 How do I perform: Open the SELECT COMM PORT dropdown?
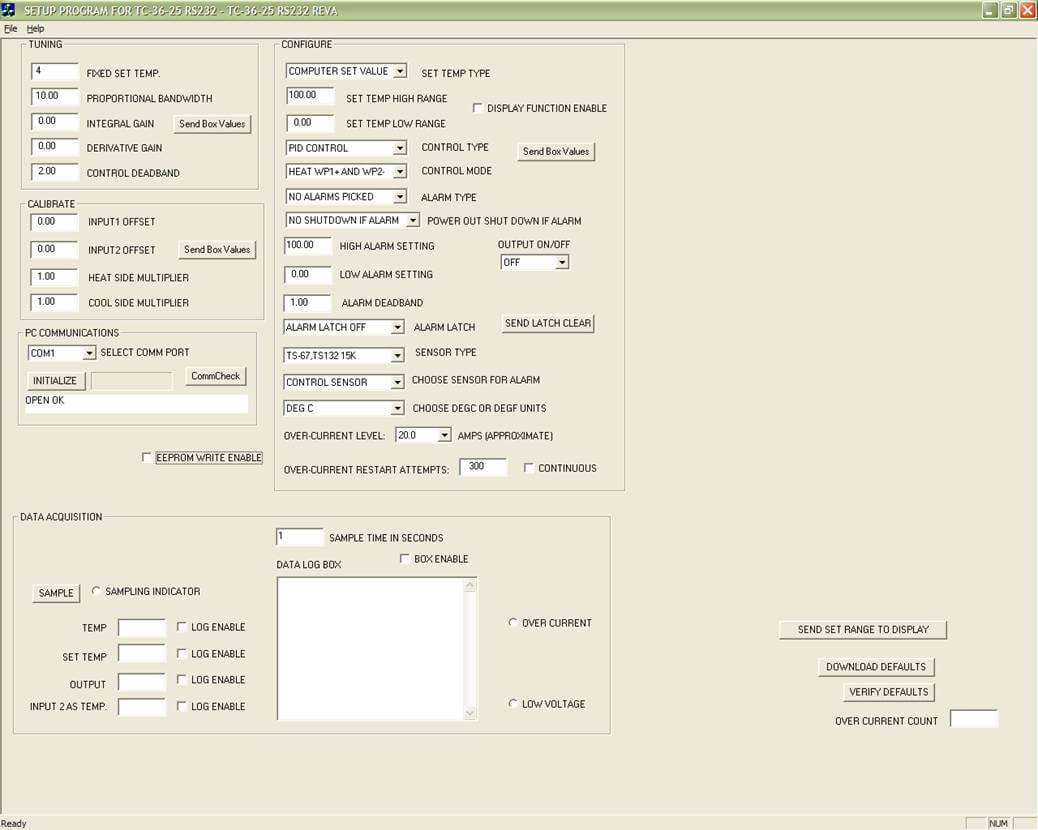click(89, 352)
